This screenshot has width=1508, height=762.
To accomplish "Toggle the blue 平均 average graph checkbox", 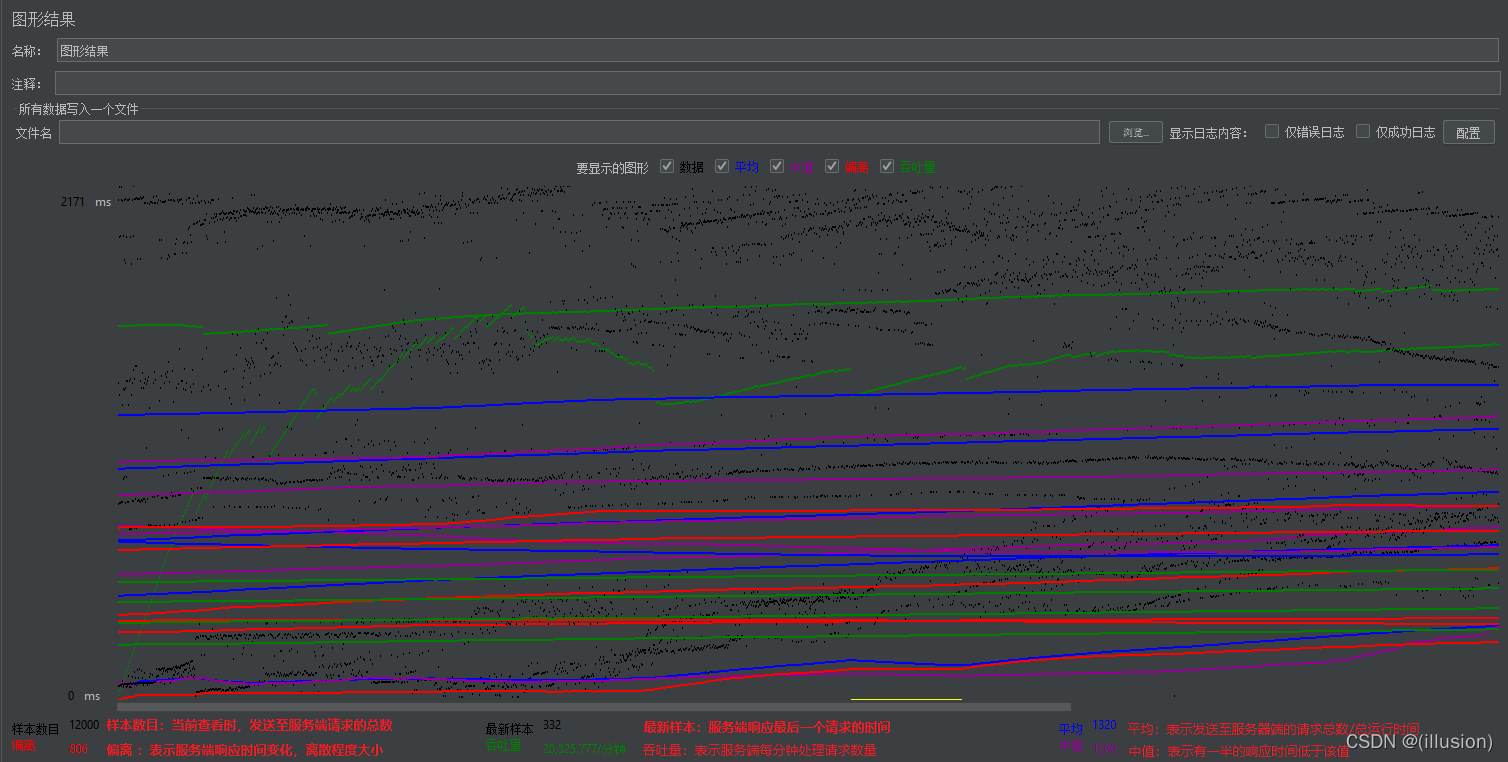I will click(722, 167).
